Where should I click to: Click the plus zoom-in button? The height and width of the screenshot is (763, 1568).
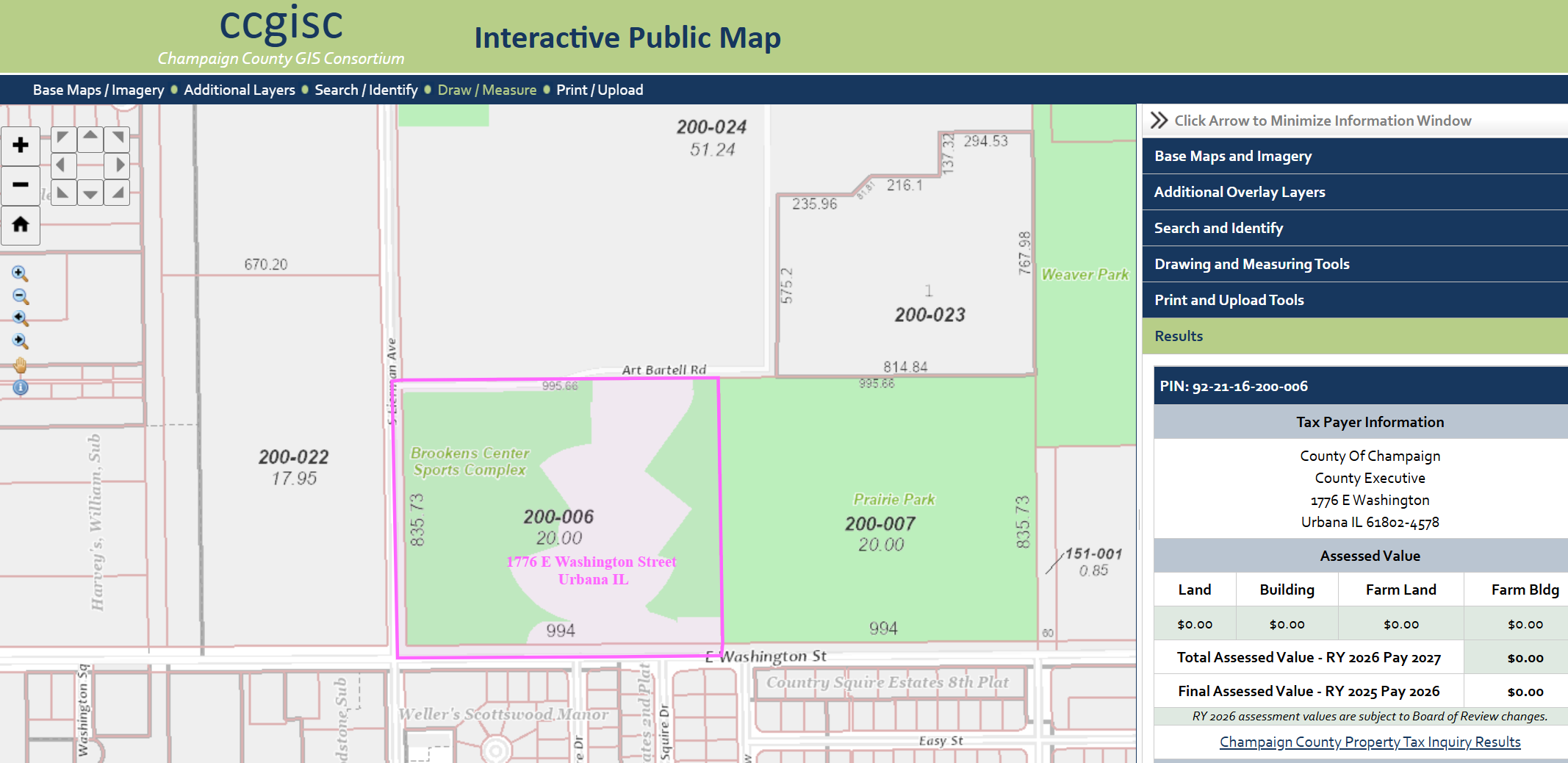(21, 145)
